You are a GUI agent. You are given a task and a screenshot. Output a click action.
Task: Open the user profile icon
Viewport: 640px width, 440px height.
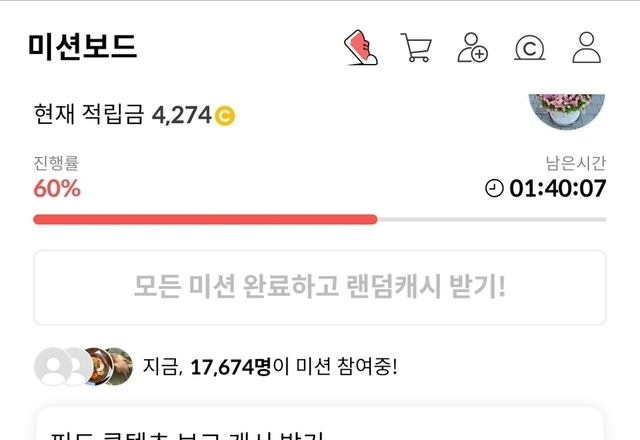[x=587, y=47]
